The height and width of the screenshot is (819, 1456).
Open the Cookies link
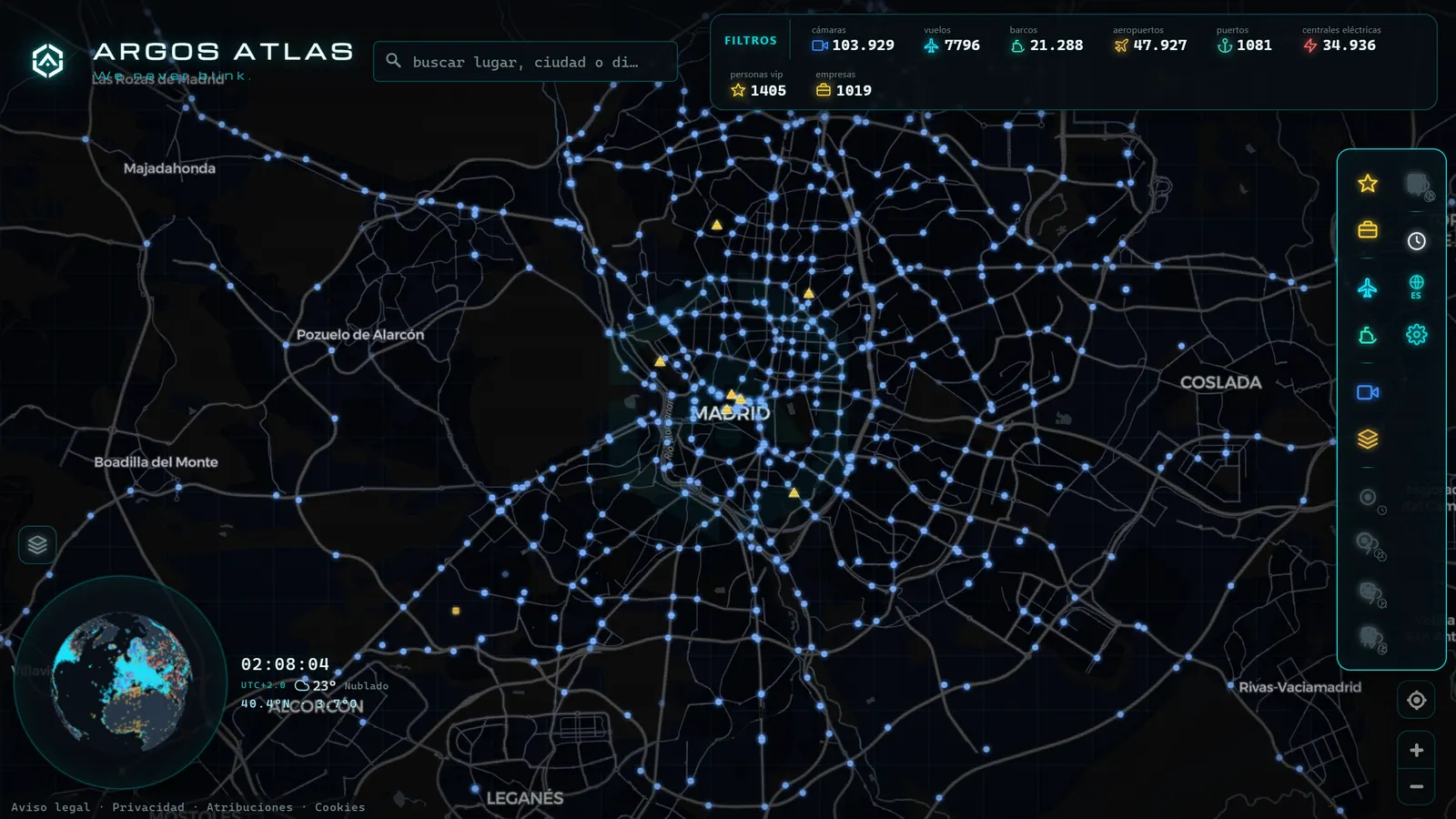(x=339, y=807)
